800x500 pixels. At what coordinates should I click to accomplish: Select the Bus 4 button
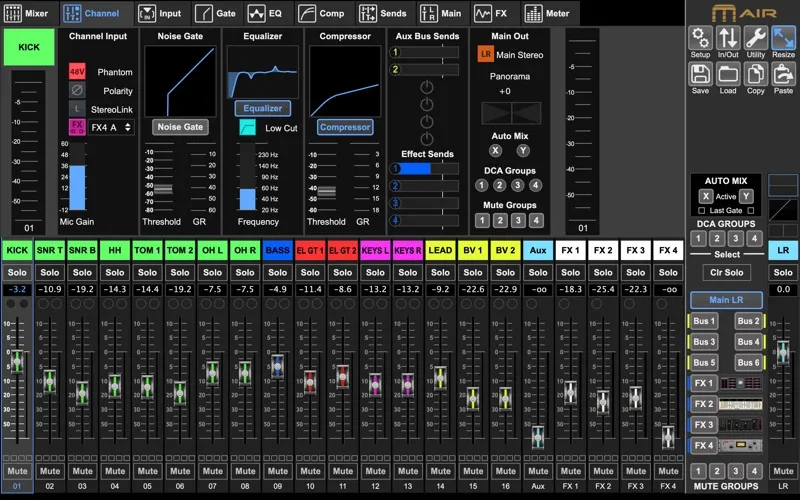(x=748, y=341)
